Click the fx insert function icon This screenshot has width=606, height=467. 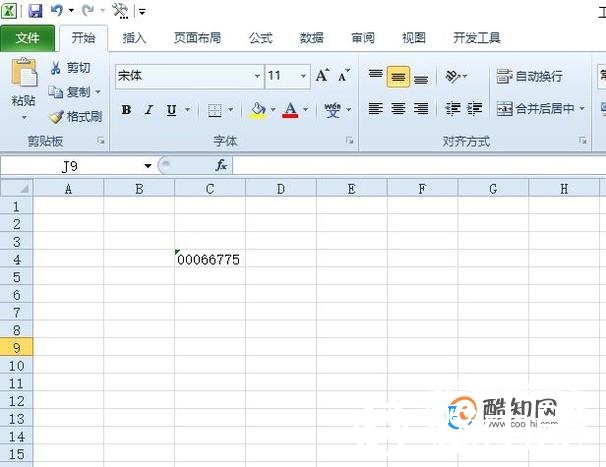tap(221, 165)
